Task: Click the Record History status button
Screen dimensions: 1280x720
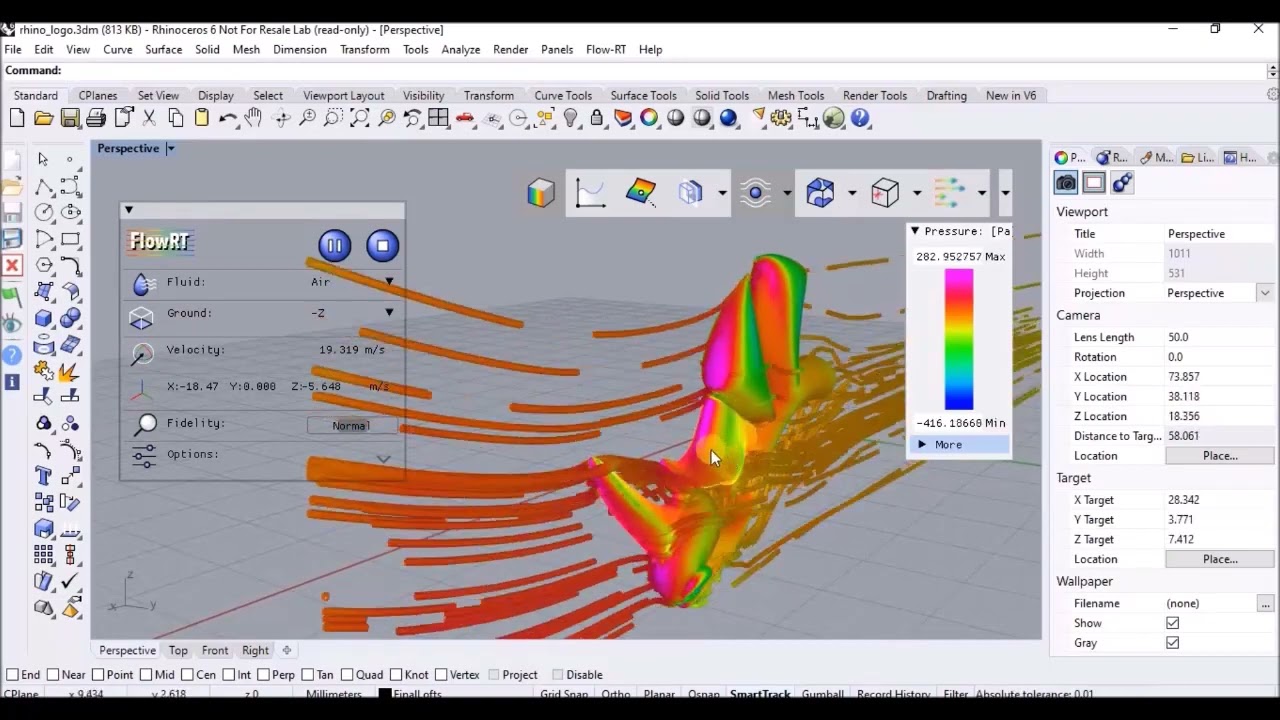Action: tap(894, 694)
